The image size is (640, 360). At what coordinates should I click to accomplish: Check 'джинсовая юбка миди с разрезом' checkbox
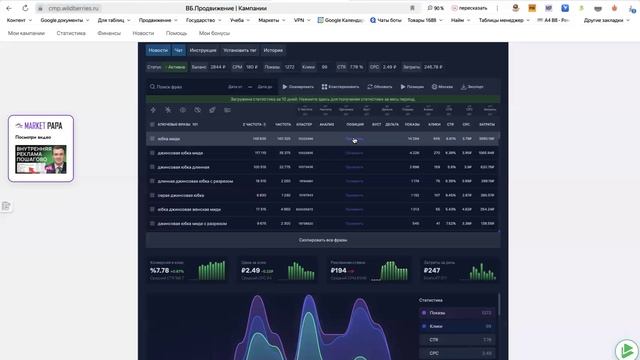[x=152, y=223]
